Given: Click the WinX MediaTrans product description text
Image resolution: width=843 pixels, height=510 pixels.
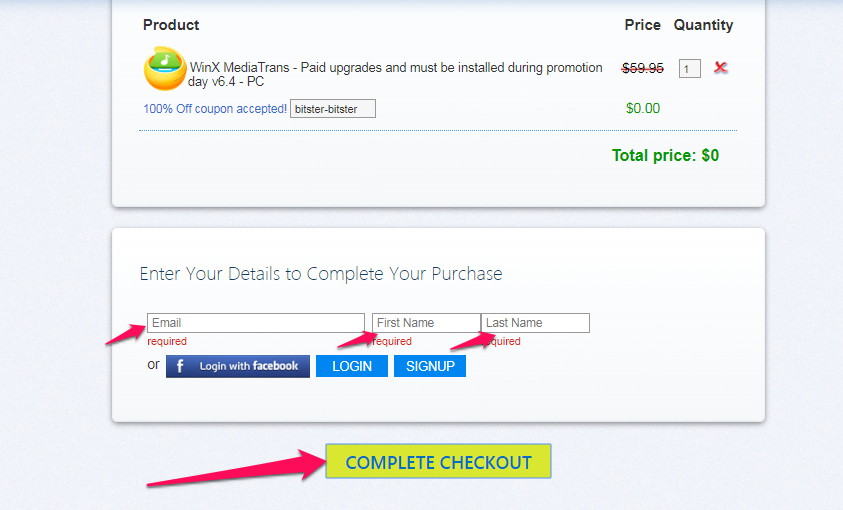Looking at the screenshot, I should pos(395,75).
